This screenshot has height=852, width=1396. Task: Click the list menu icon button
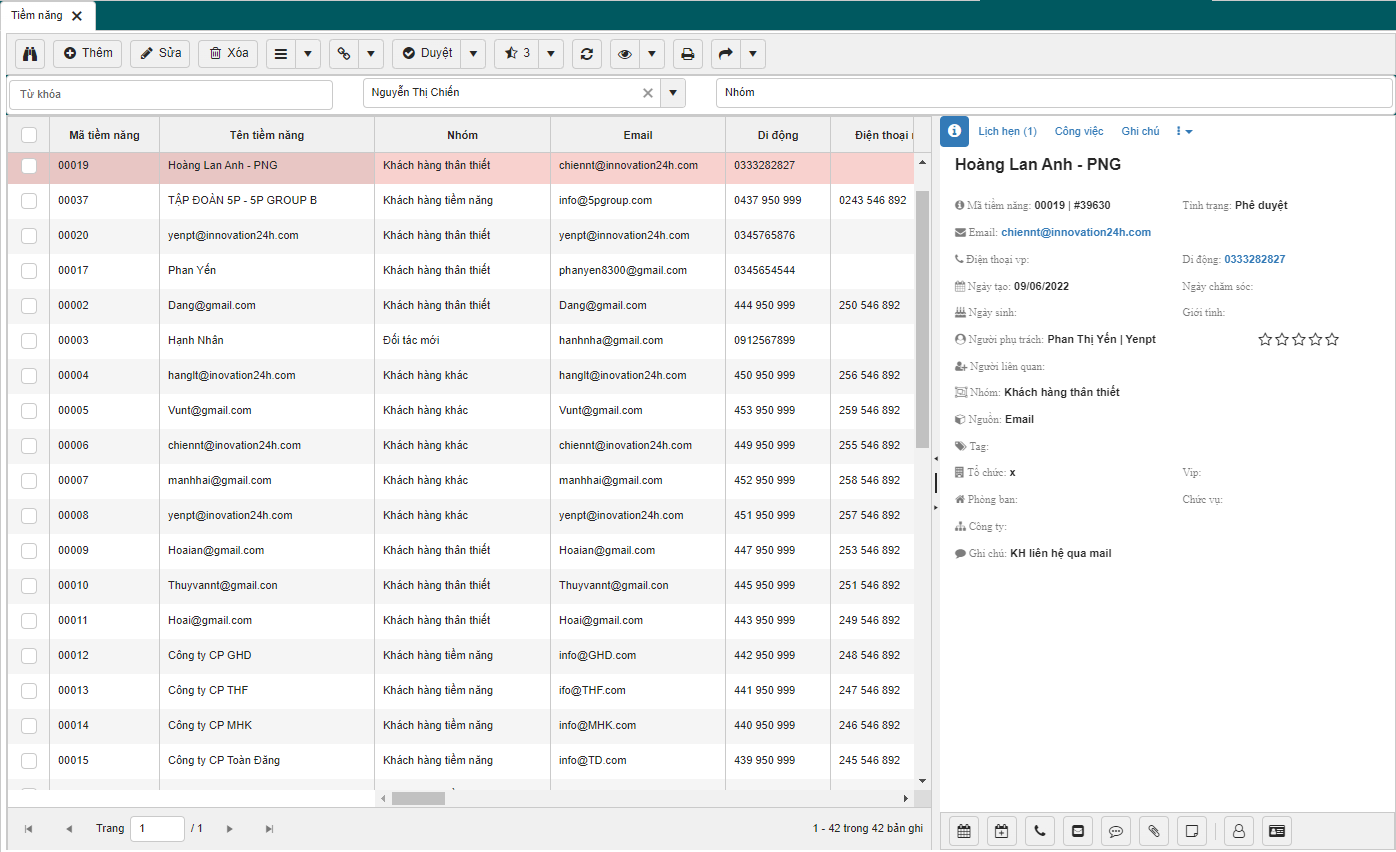(x=281, y=54)
